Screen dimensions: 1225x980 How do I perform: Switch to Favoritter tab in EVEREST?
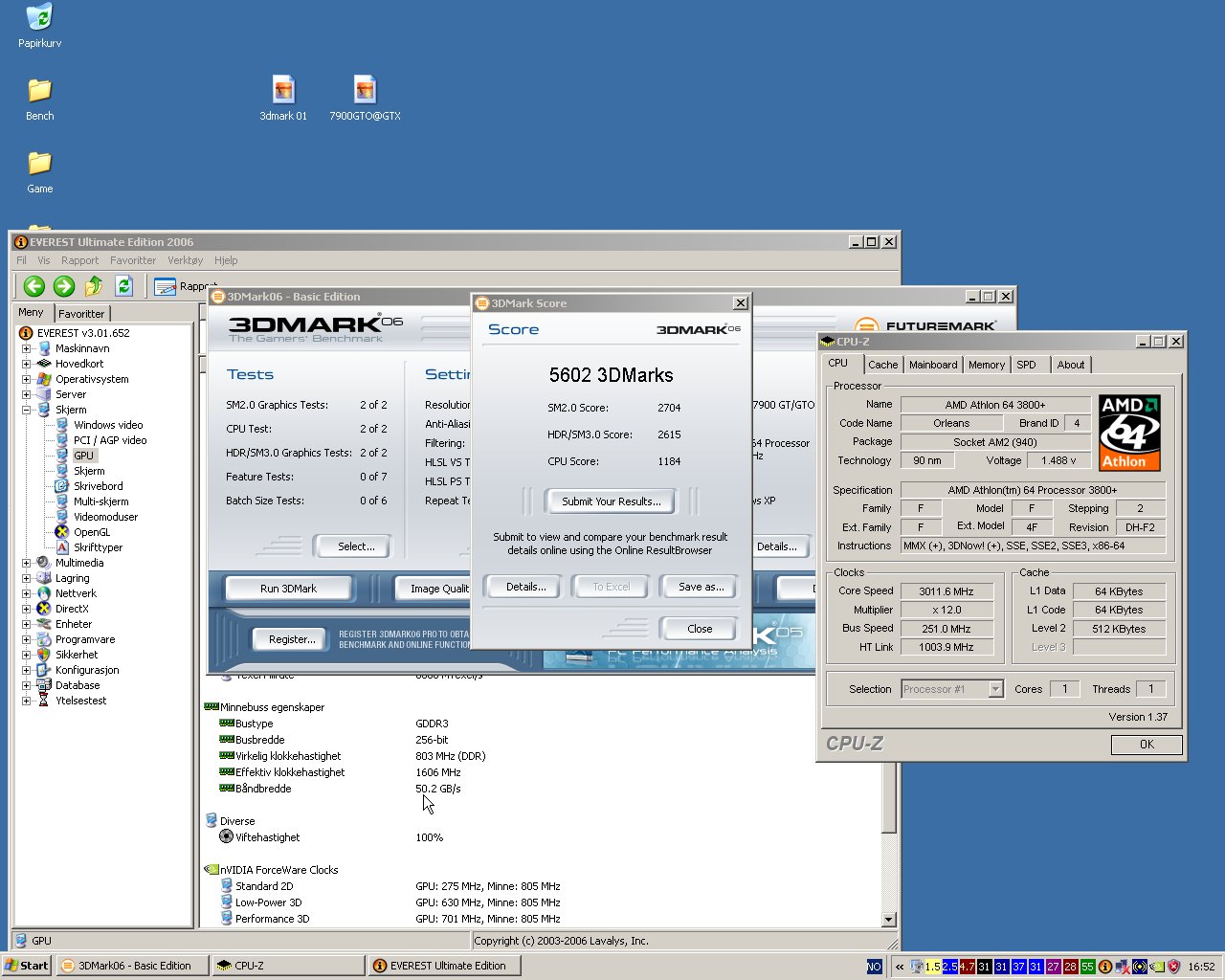pos(81,314)
